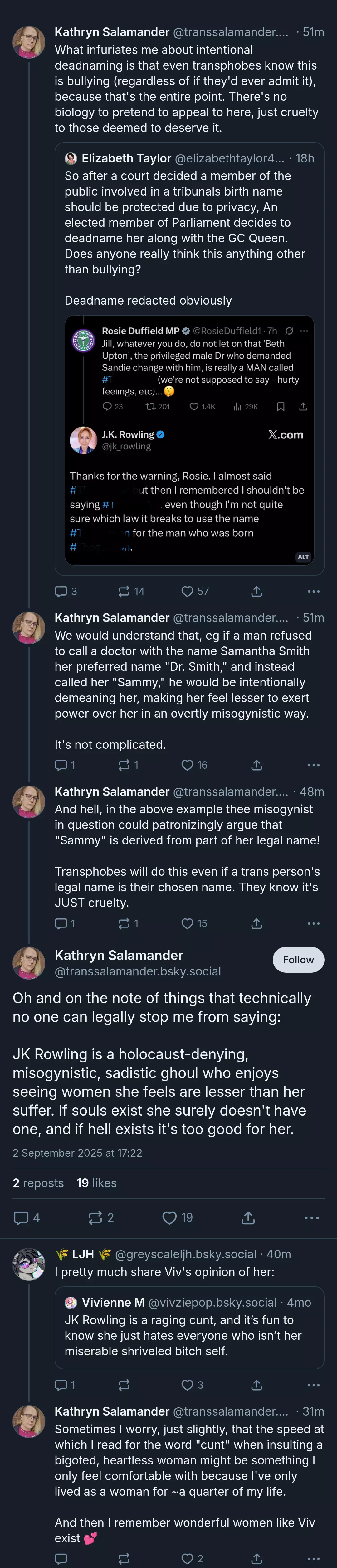Reply to main post showing 4 replies
The image size is (337, 1568).
coord(27,1217)
